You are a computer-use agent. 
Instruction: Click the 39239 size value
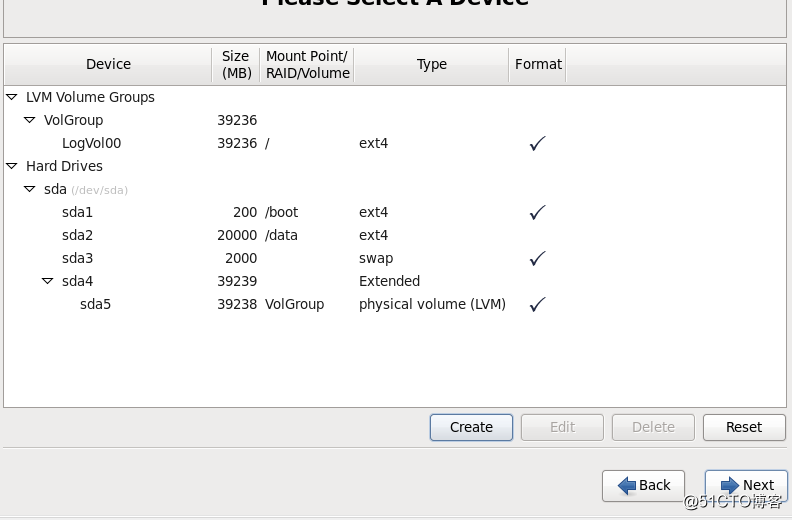click(x=237, y=281)
